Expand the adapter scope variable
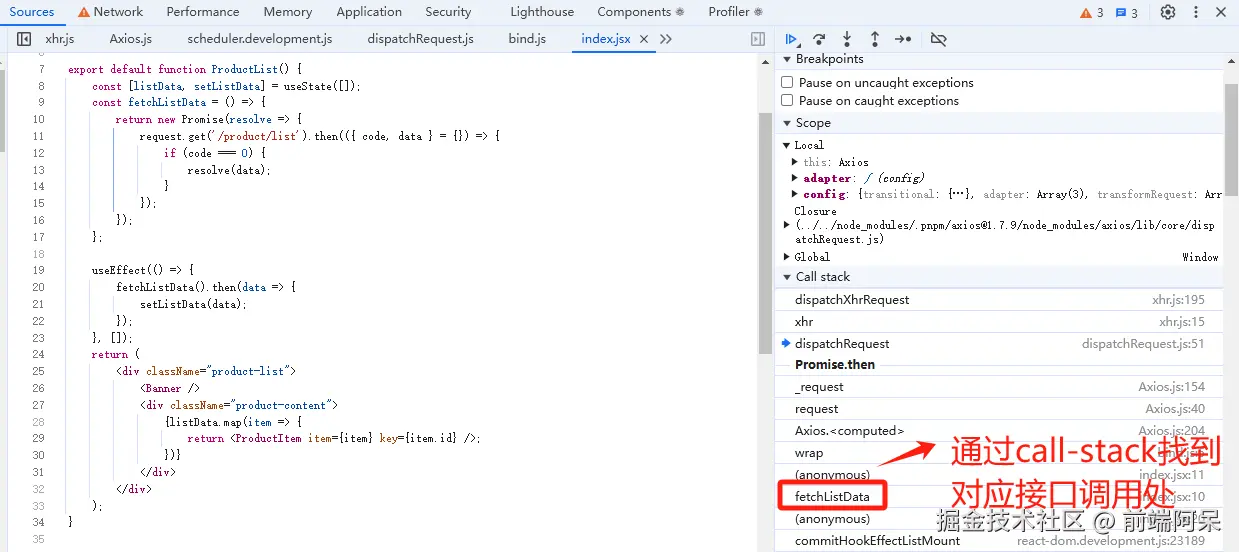Viewport: 1239px width, 552px height. 795,178
